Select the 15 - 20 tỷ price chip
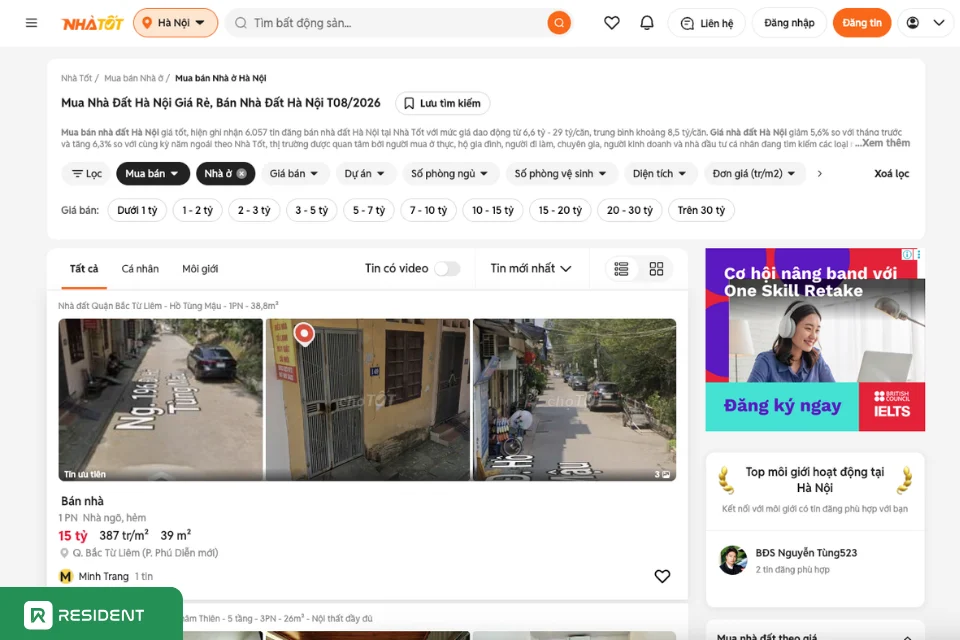960x640 pixels. pos(560,211)
